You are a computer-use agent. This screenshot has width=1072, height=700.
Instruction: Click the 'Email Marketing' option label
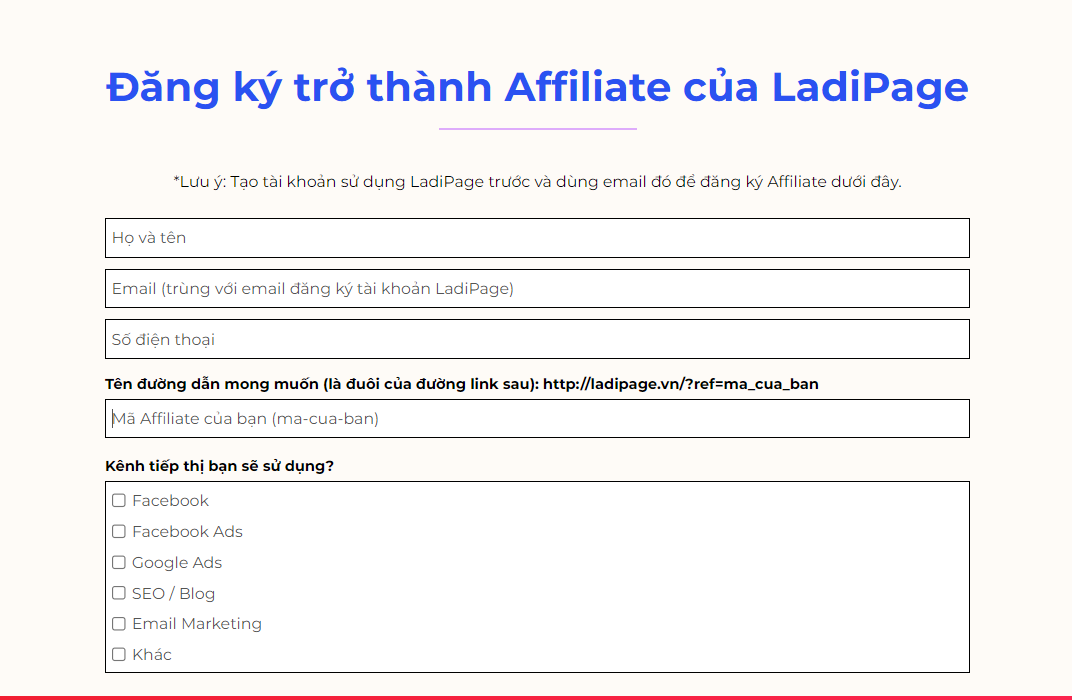coord(197,624)
